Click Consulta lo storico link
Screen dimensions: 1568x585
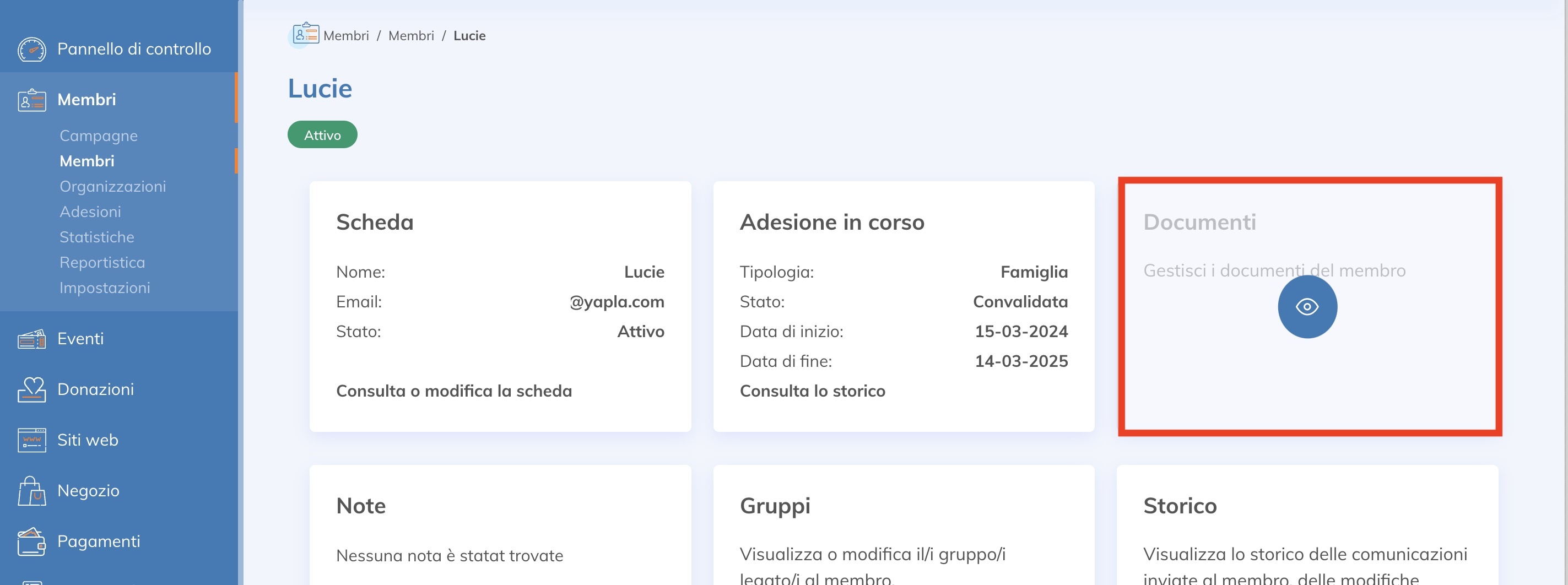(812, 391)
